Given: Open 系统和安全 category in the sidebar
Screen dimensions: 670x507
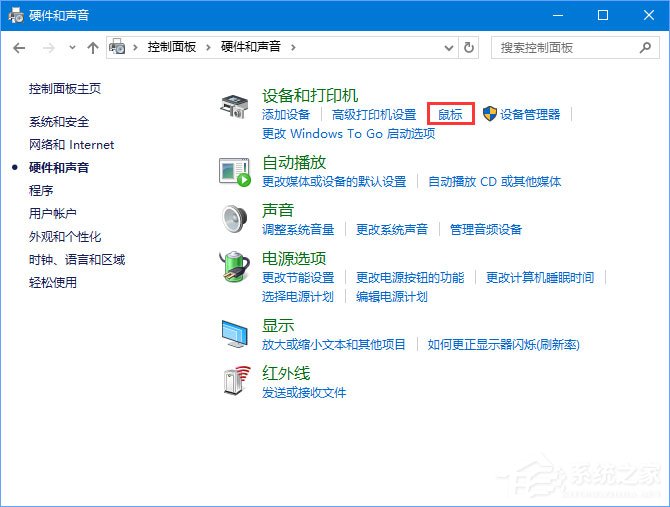Looking at the screenshot, I should 59,122.
